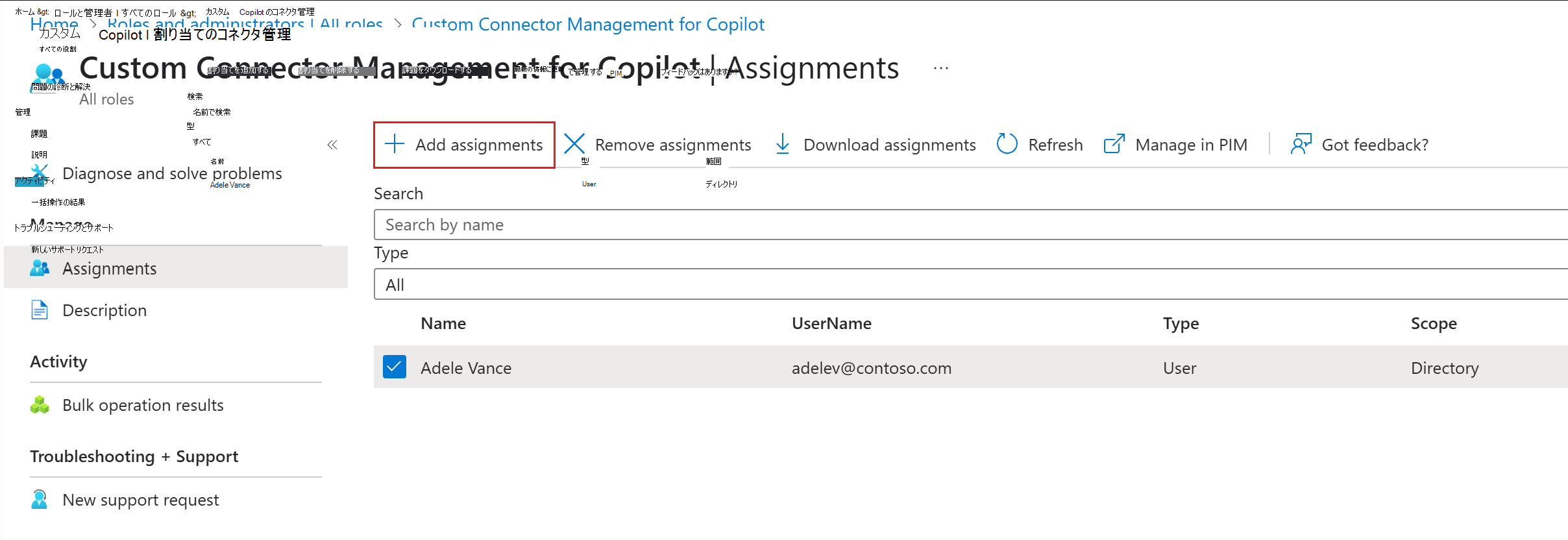The image size is (1568, 540).
Task: Sort by the Scope column header
Action: (x=1434, y=323)
